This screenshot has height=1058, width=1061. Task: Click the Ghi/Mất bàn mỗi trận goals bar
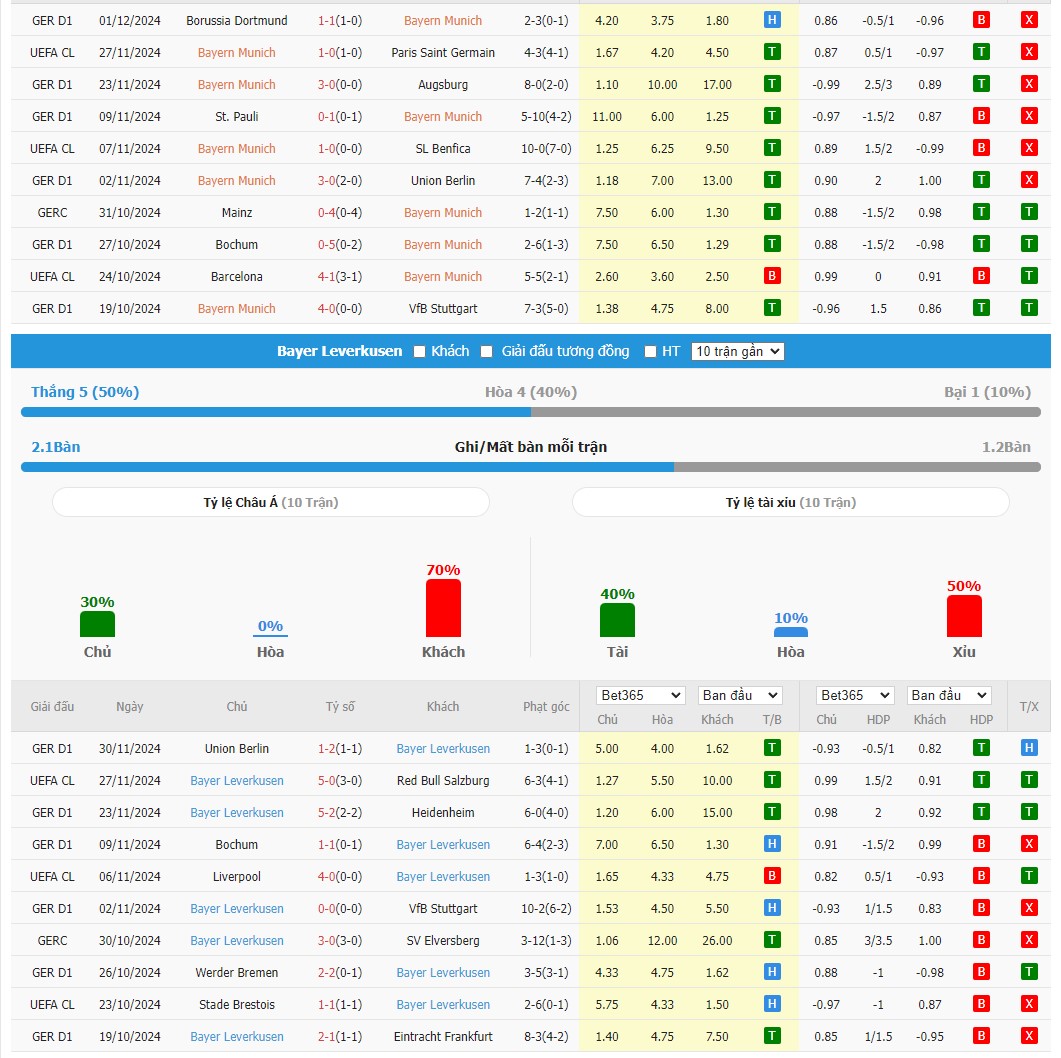pos(530,467)
